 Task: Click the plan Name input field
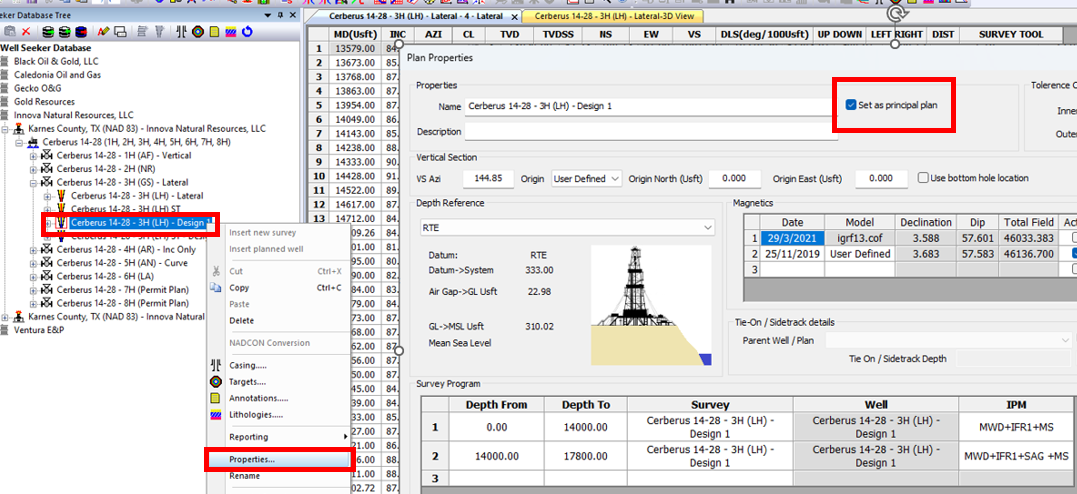(650, 106)
